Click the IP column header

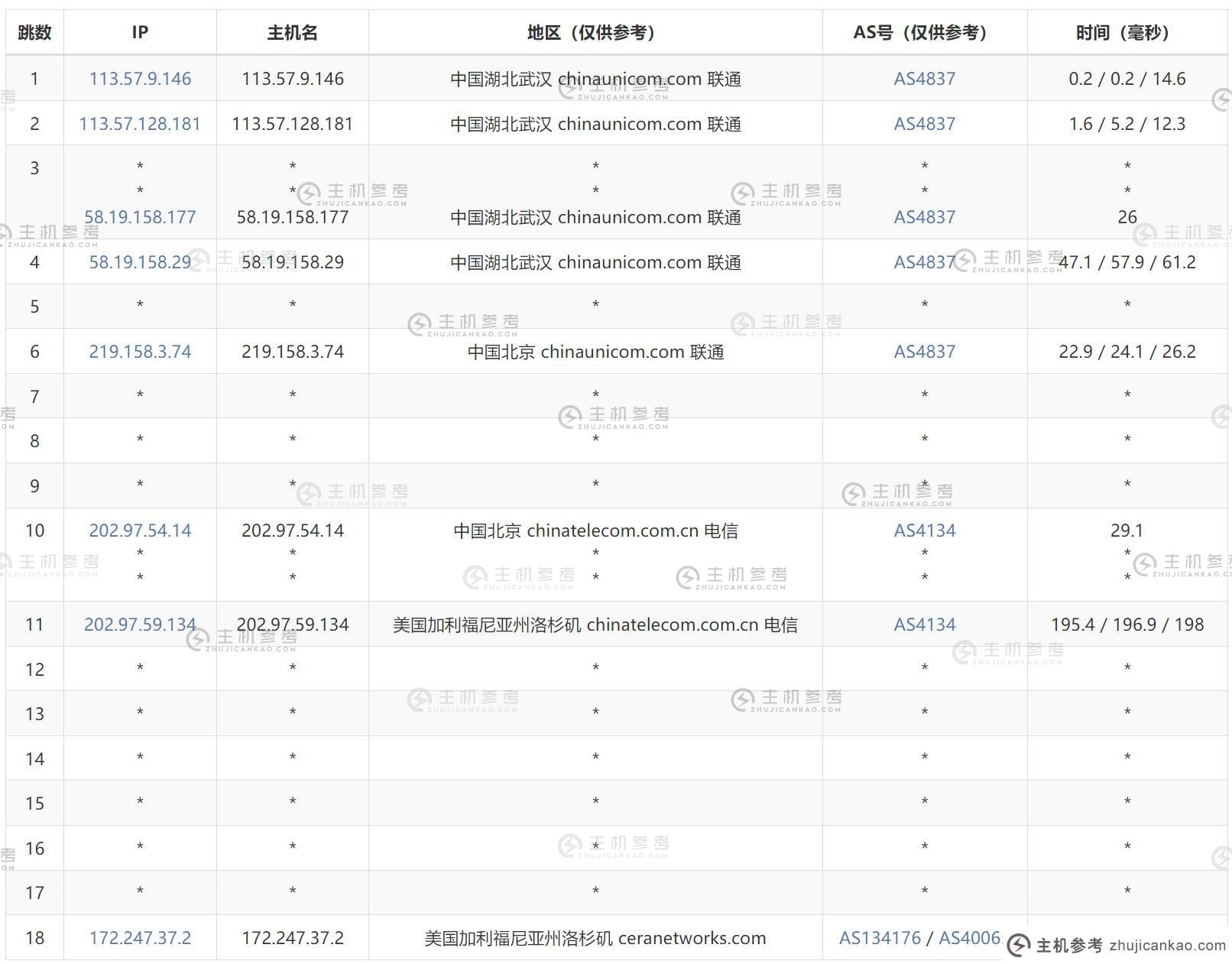tap(140, 32)
